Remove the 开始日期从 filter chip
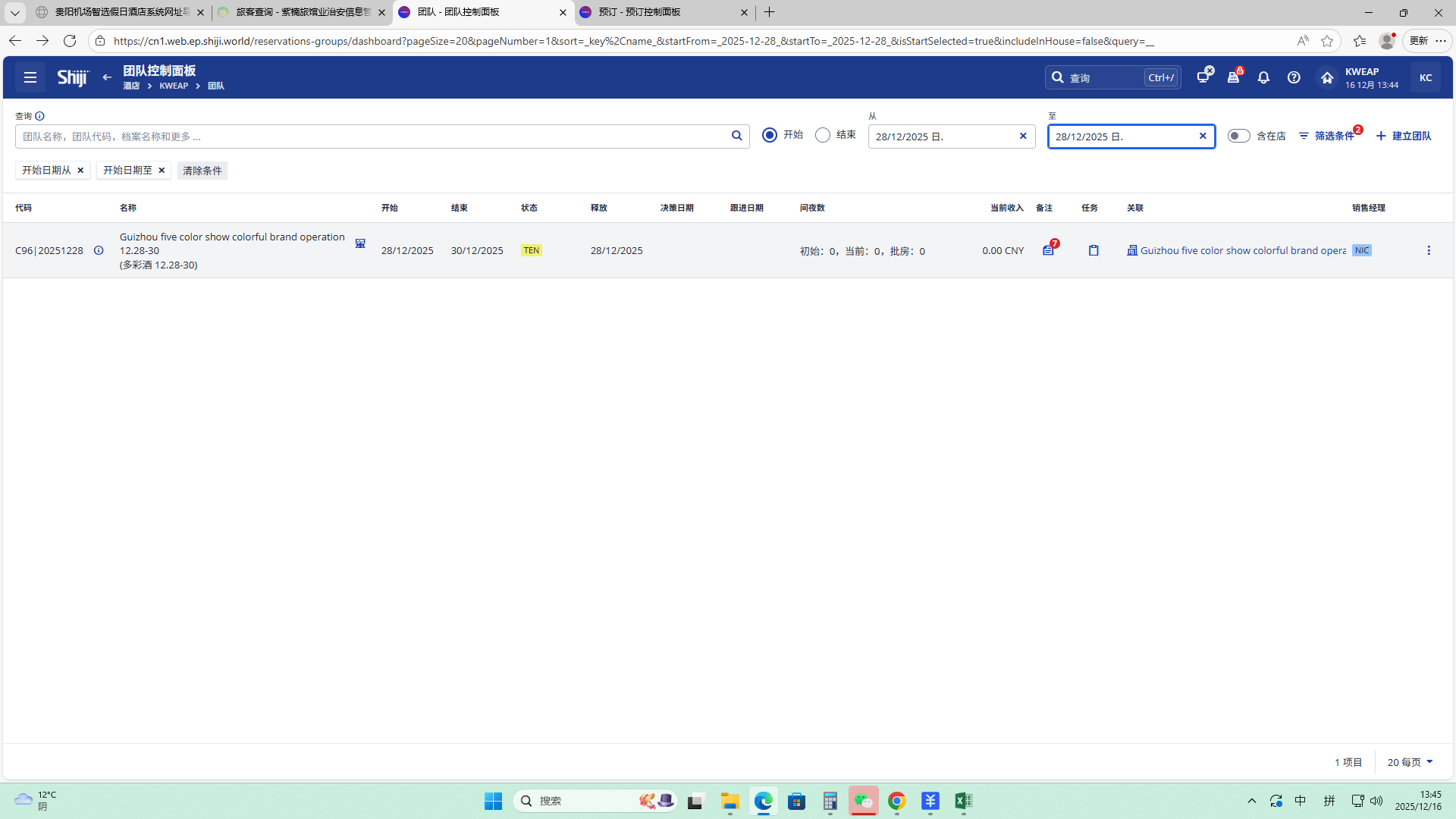The width and height of the screenshot is (1456, 819). point(80,171)
